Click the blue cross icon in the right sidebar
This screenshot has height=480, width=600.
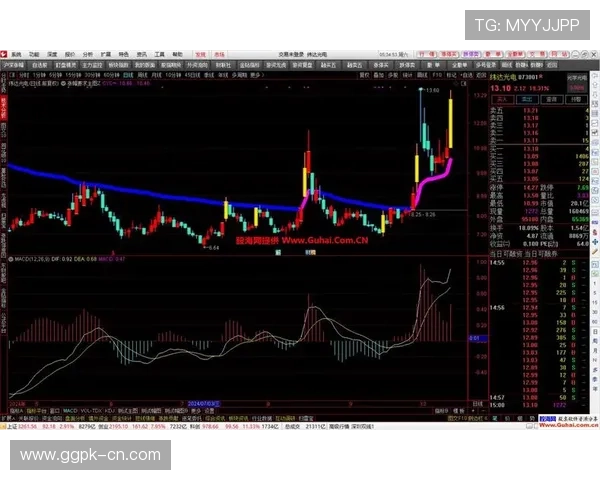(595, 242)
